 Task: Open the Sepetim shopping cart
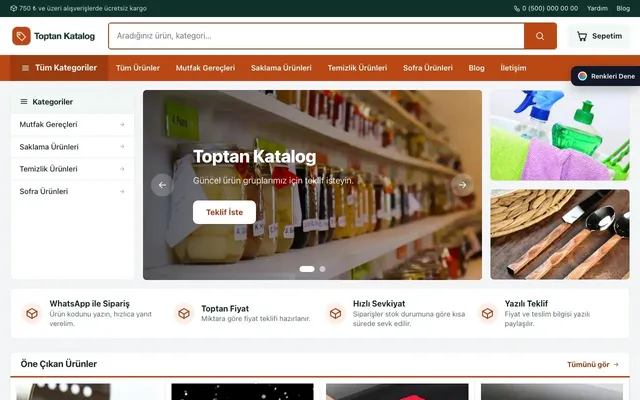click(599, 36)
